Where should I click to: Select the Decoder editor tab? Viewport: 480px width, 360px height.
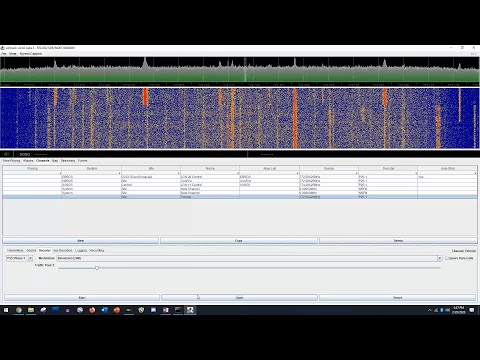tap(45, 250)
